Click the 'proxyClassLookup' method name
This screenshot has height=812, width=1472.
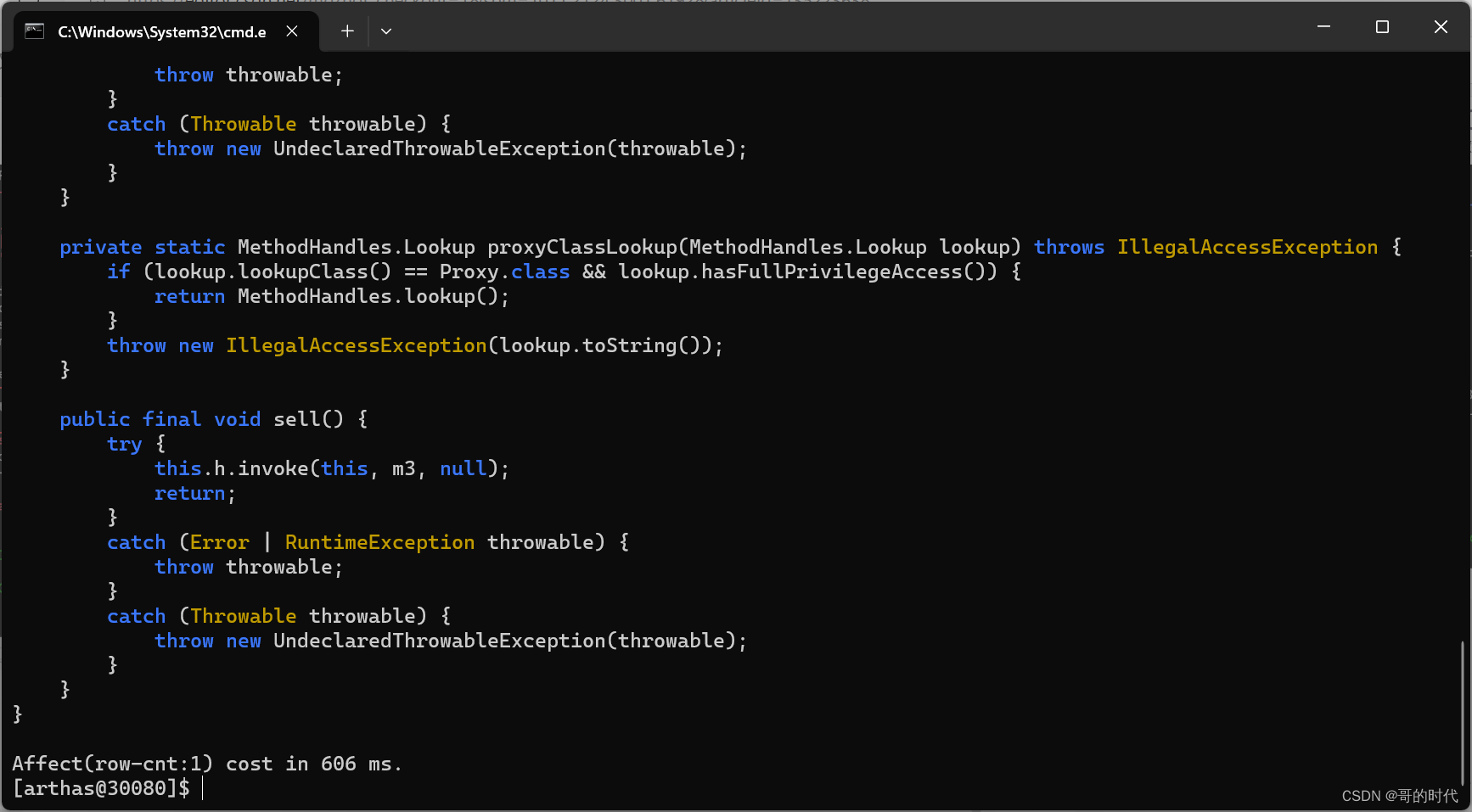click(582, 247)
